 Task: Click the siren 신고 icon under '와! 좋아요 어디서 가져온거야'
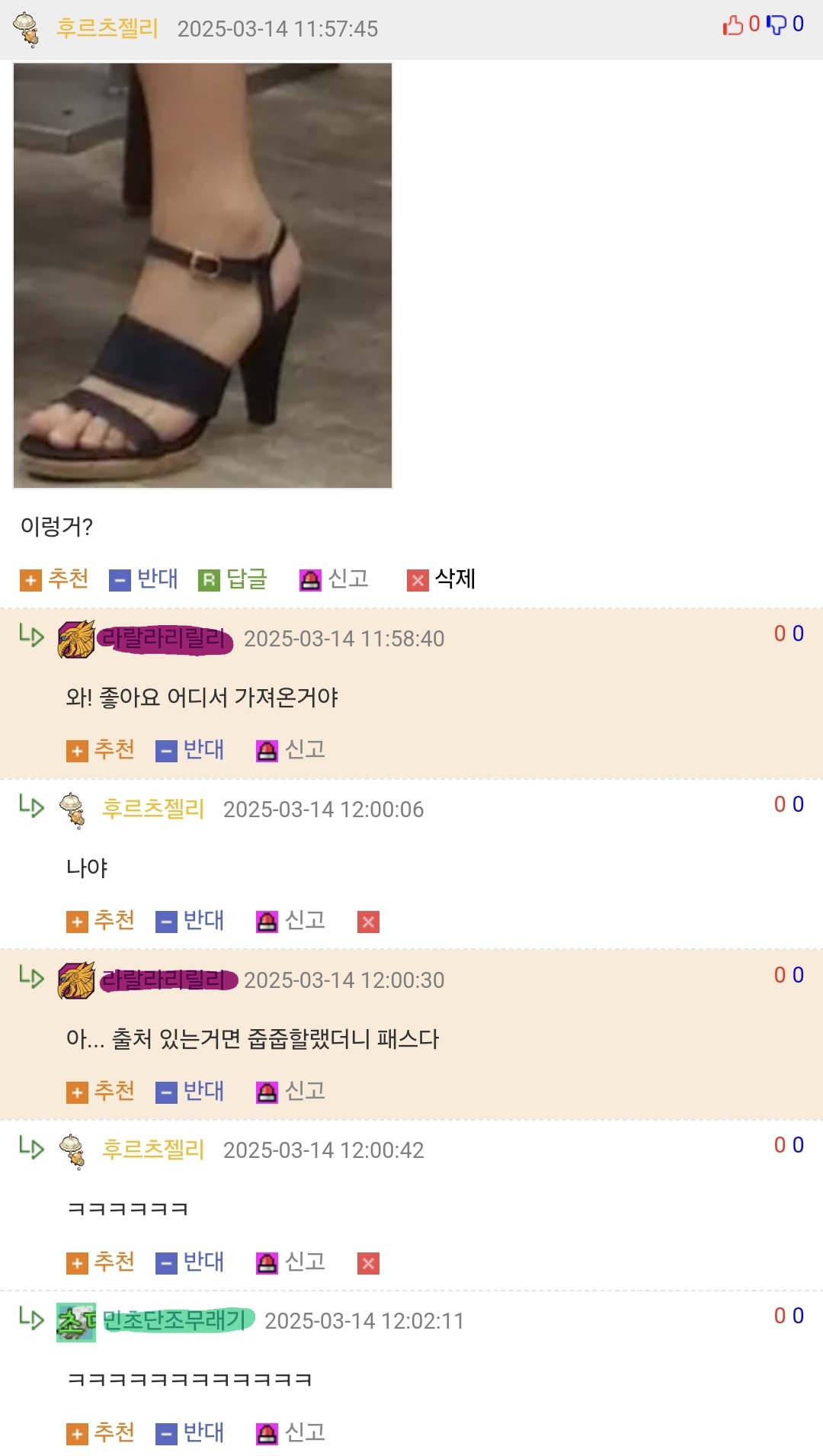click(x=267, y=751)
